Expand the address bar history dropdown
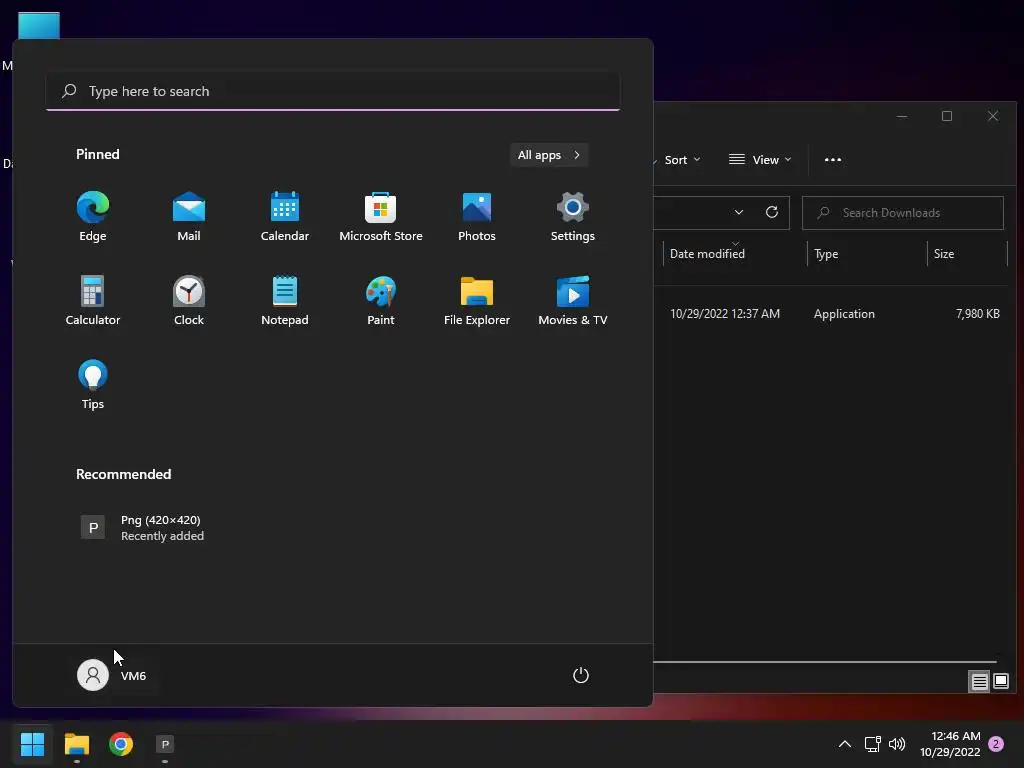Screen dimensions: 1024x768 pos(739,212)
